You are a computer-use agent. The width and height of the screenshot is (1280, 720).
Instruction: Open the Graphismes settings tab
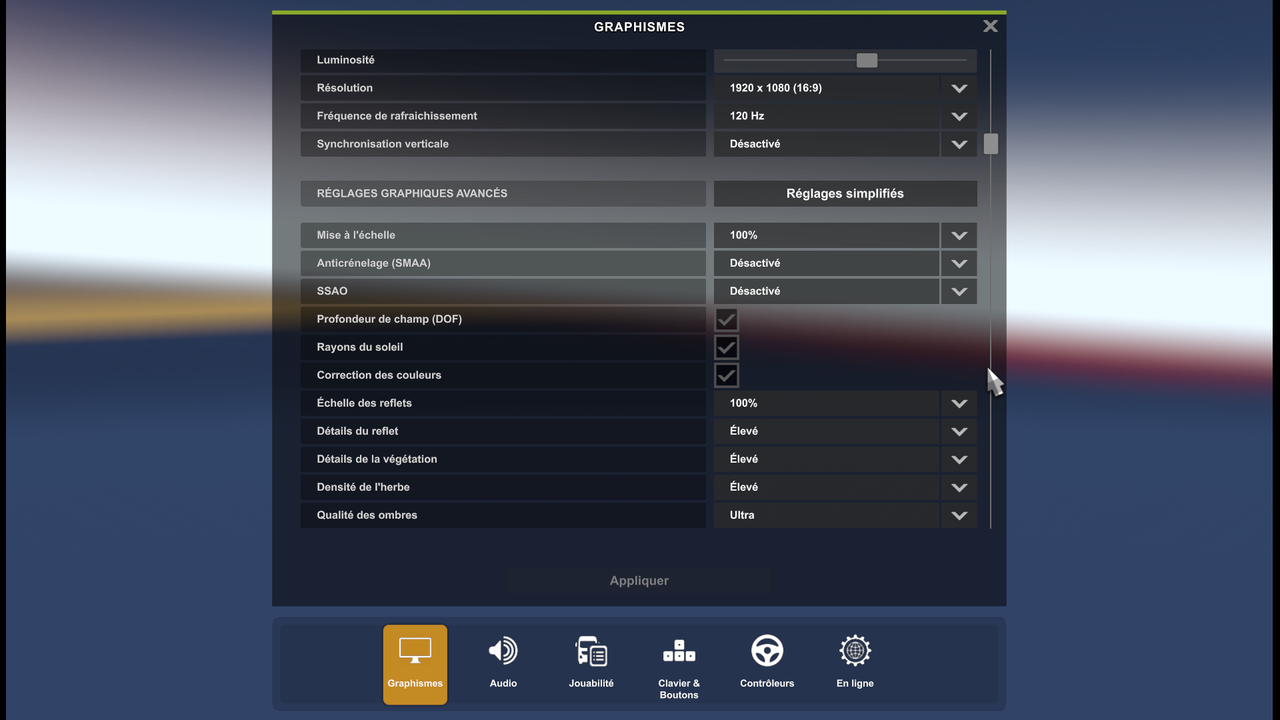pyautogui.click(x=415, y=664)
